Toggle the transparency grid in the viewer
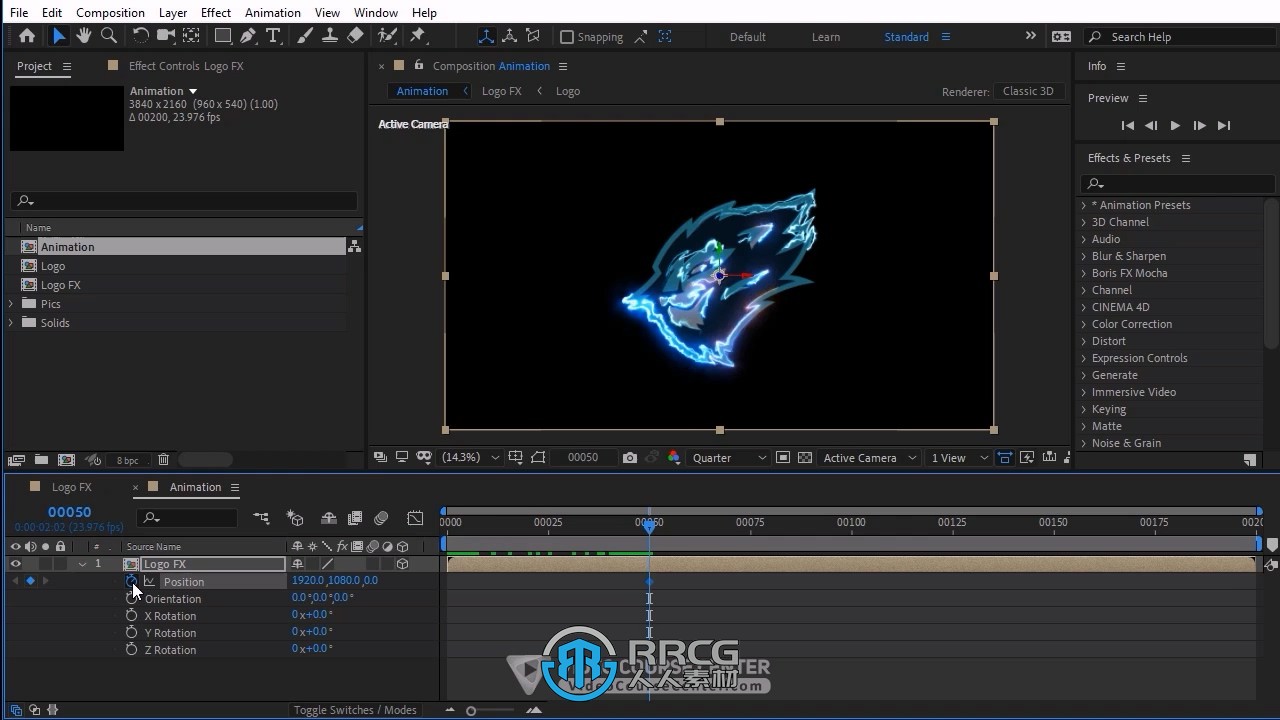This screenshot has width=1280, height=720. coord(805,458)
